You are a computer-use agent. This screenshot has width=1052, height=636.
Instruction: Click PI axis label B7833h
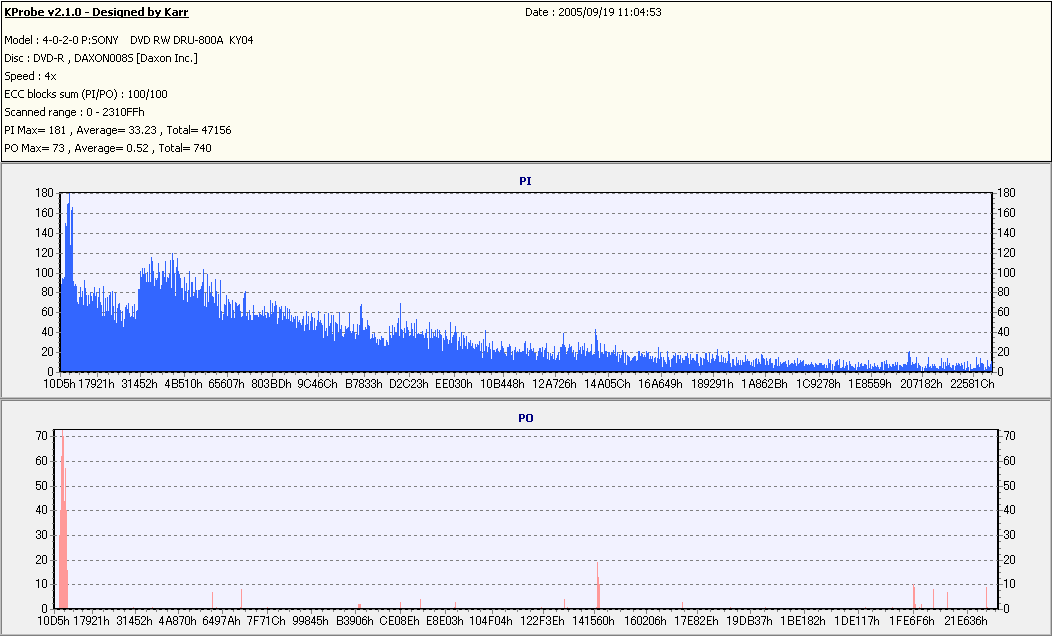[x=364, y=384]
